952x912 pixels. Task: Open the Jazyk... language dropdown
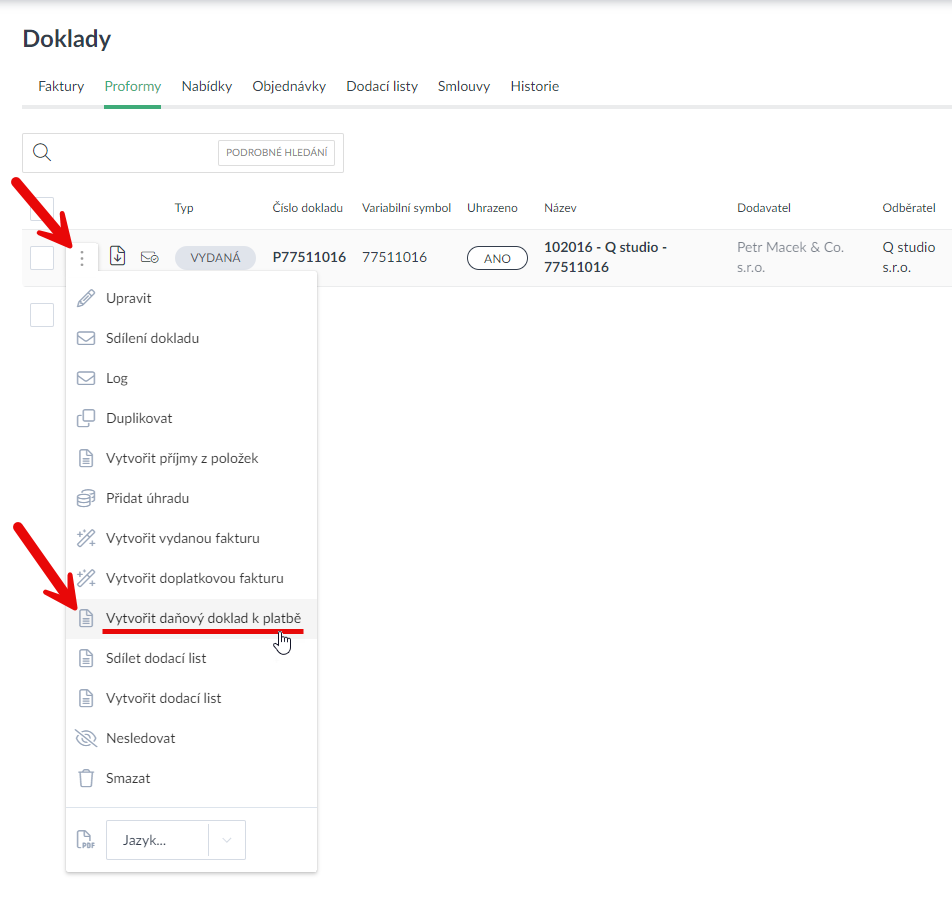pos(157,840)
